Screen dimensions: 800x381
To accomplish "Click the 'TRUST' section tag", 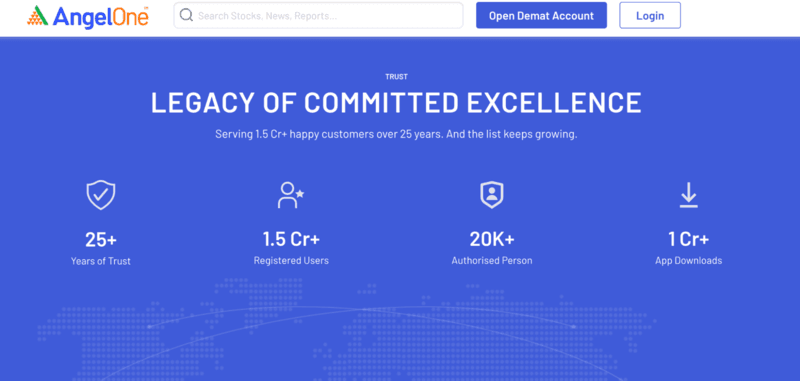I will point(396,77).
